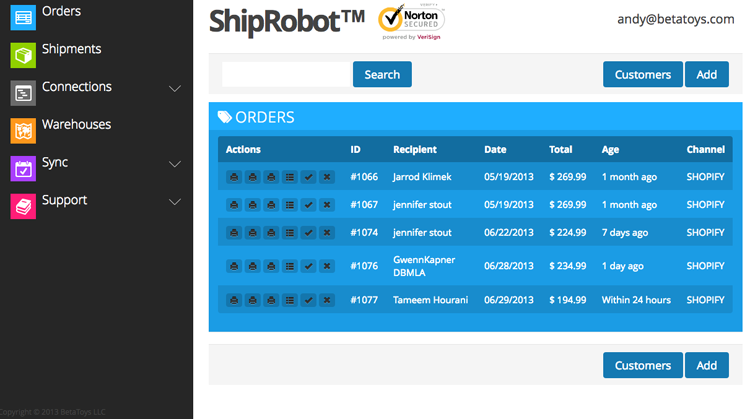
Task: Click order ID #1074
Action: click(x=364, y=232)
